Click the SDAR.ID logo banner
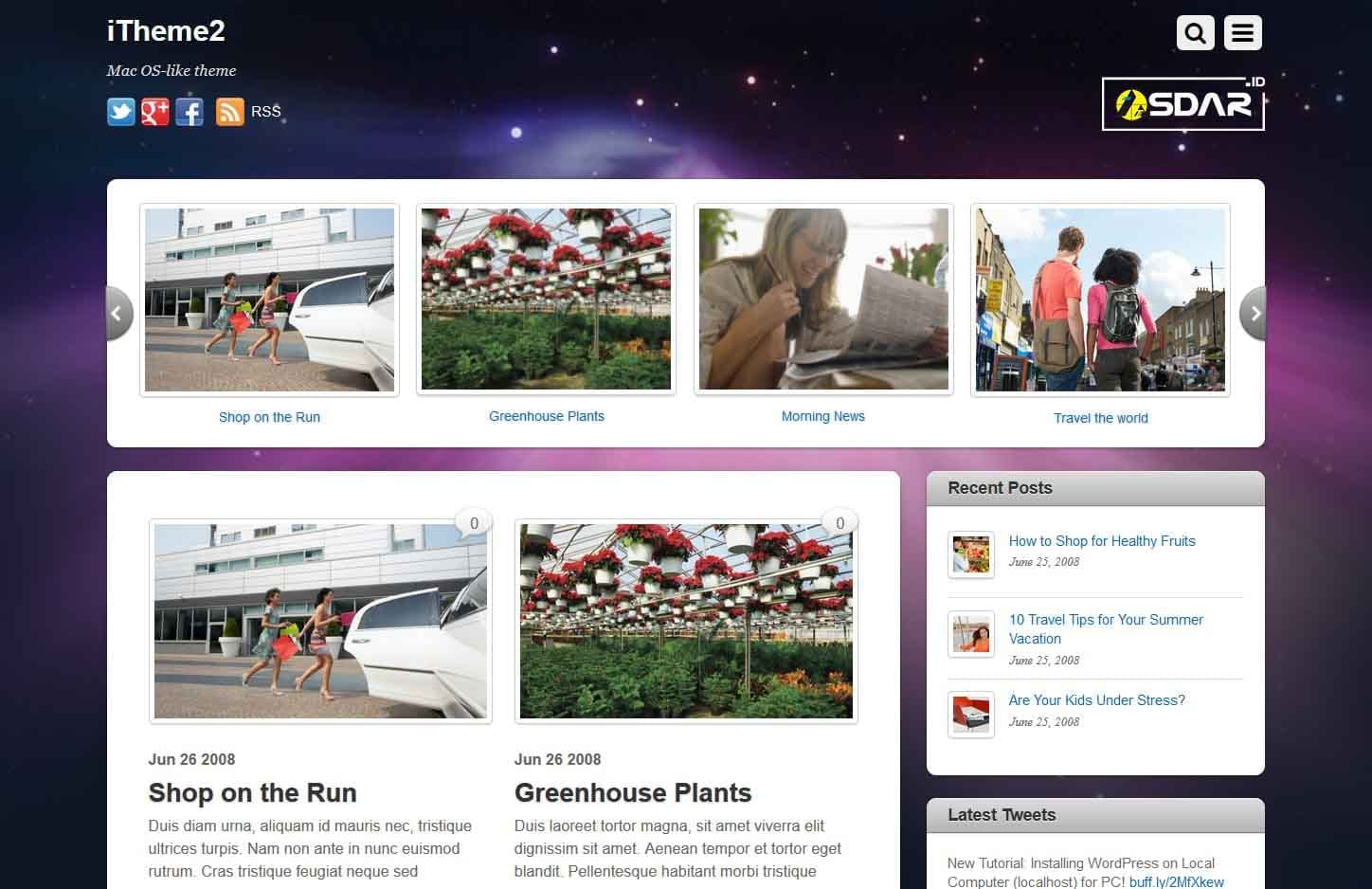Viewport: 1372px width, 889px height. point(1182,103)
